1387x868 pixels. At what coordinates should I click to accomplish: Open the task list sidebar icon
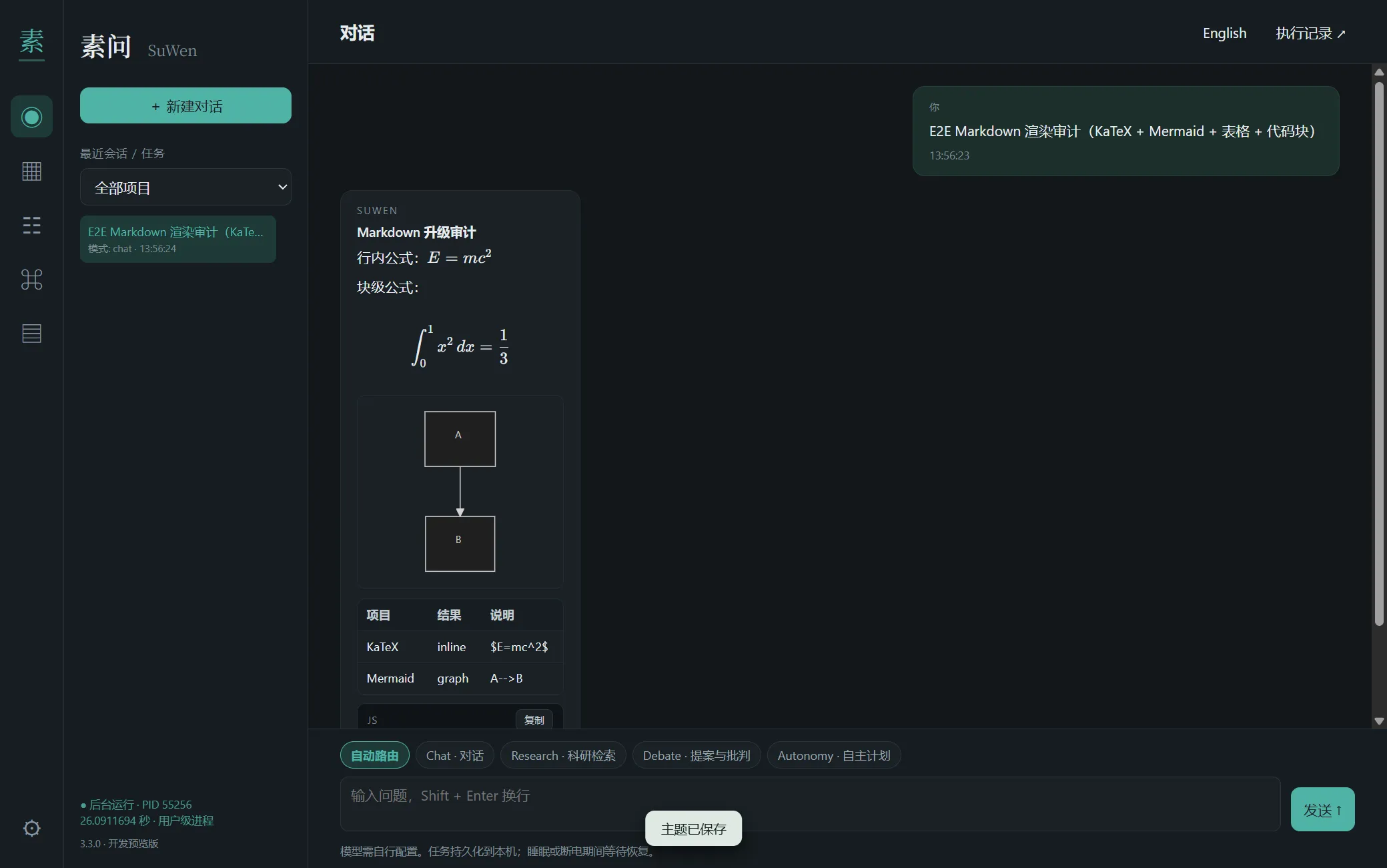click(31, 226)
